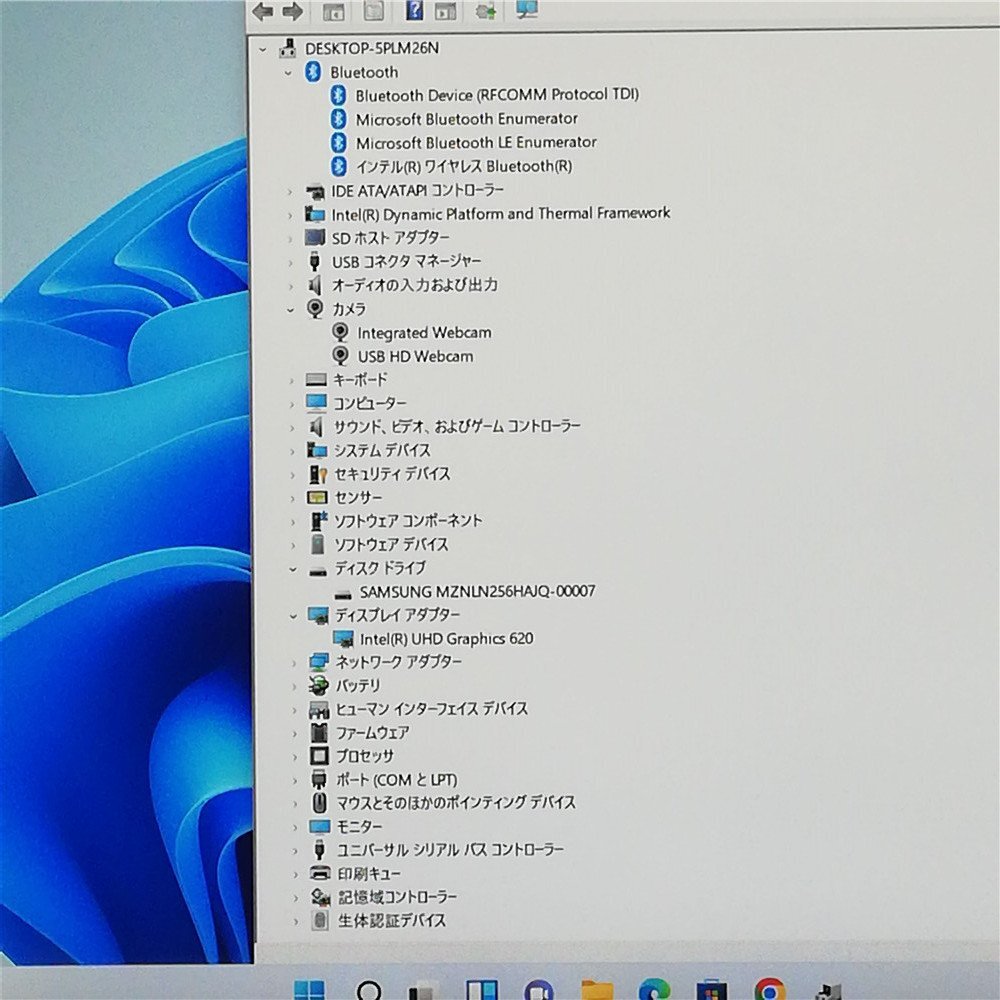The width and height of the screenshot is (1000, 1000).
Task: Select Microsoft Bluetooth LE Enumerator
Action: [476, 142]
